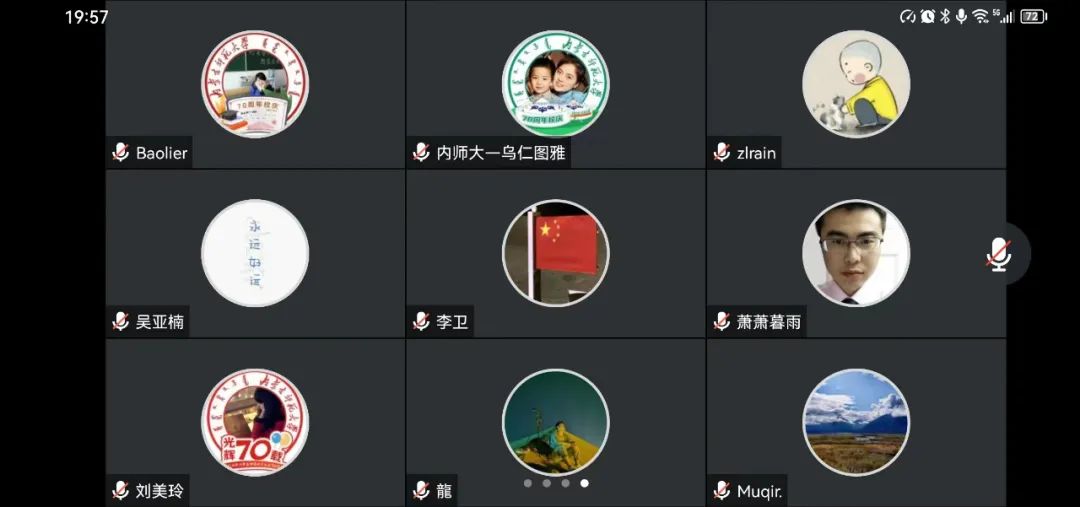Click muted mic icon next to 龍
This screenshot has height=507, width=1080.
click(422, 490)
